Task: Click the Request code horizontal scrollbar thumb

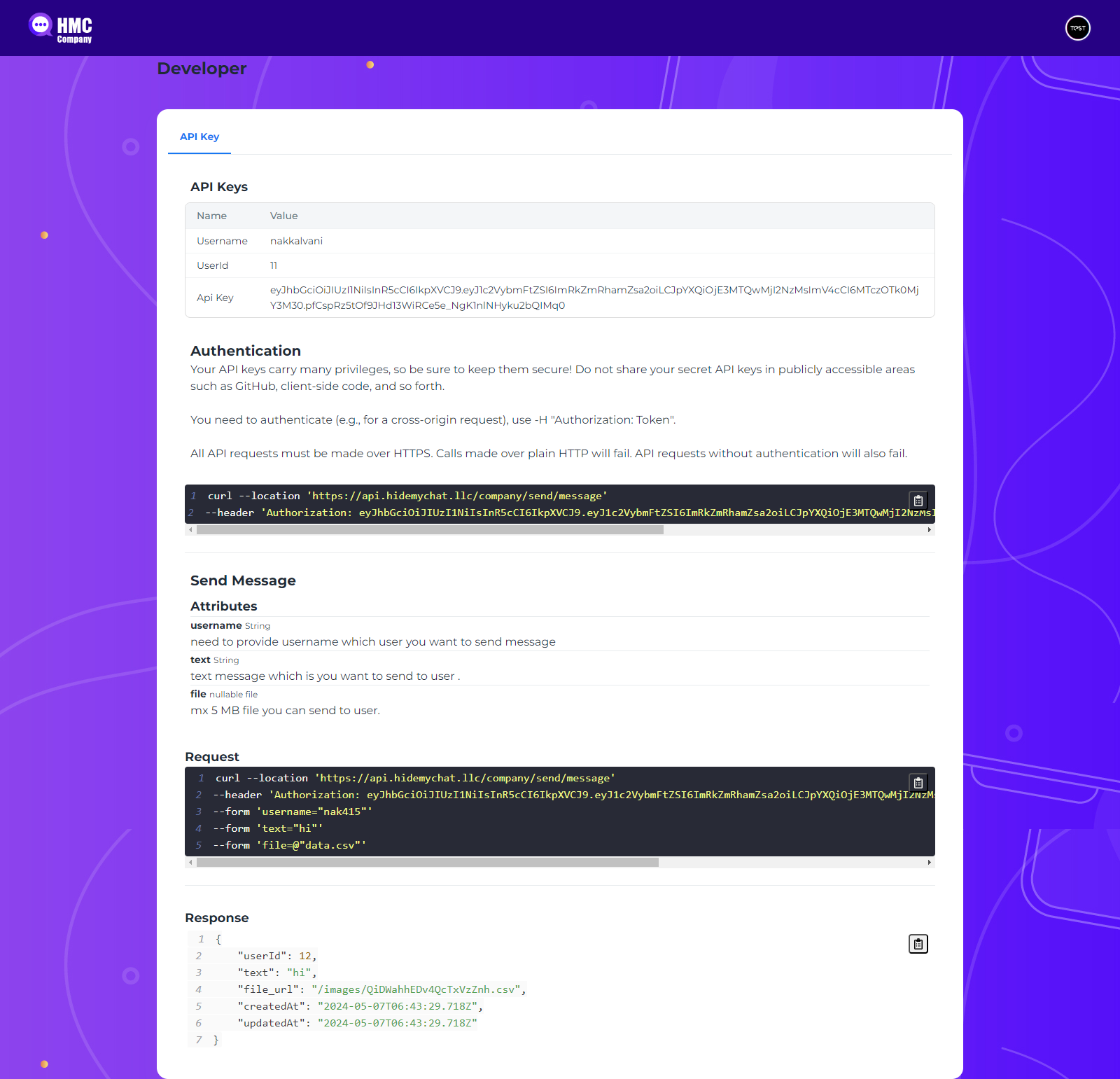Action: tap(427, 863)
